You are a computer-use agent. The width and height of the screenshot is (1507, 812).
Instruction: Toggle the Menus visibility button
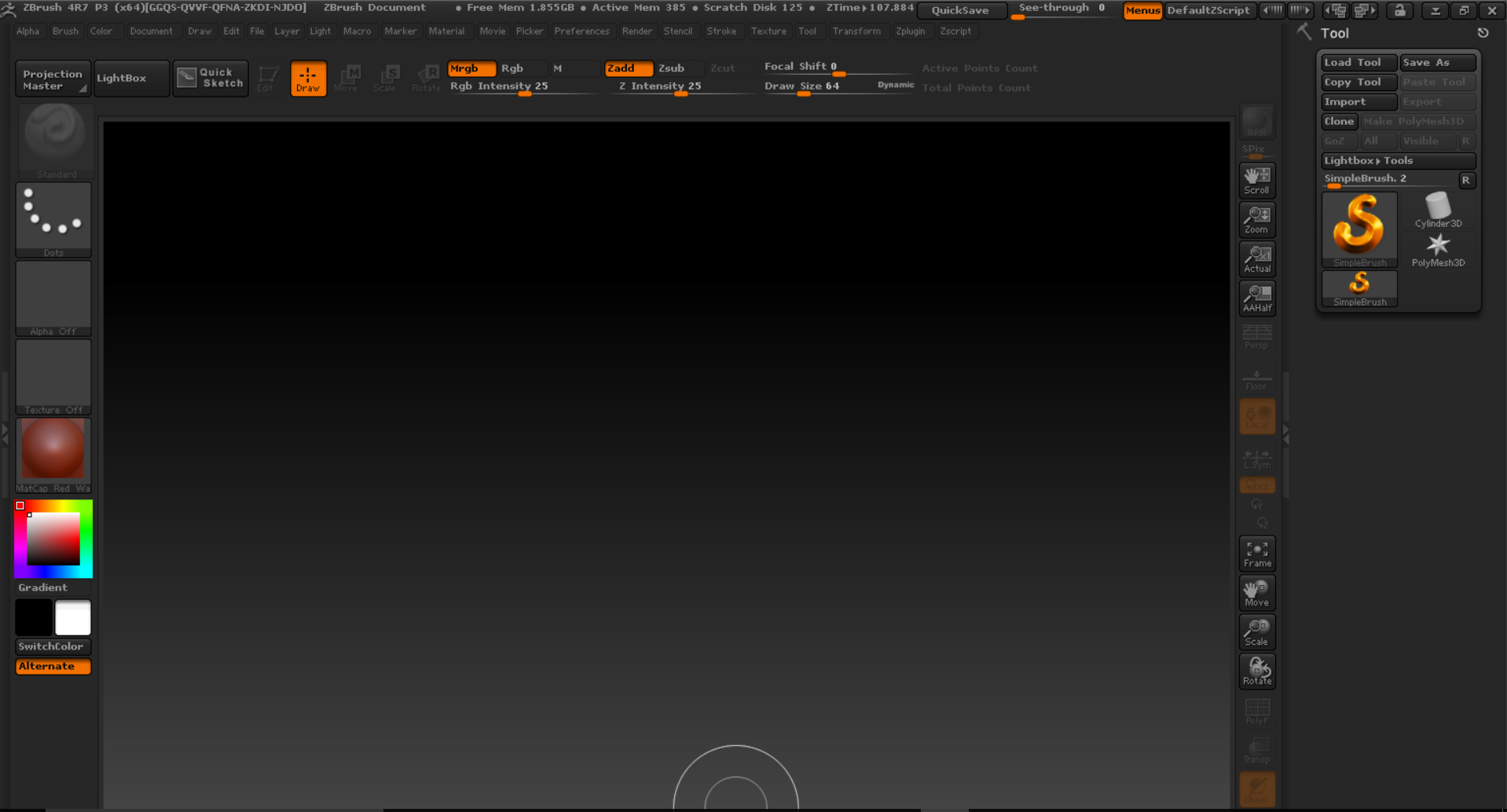[x=1142, y=10]
